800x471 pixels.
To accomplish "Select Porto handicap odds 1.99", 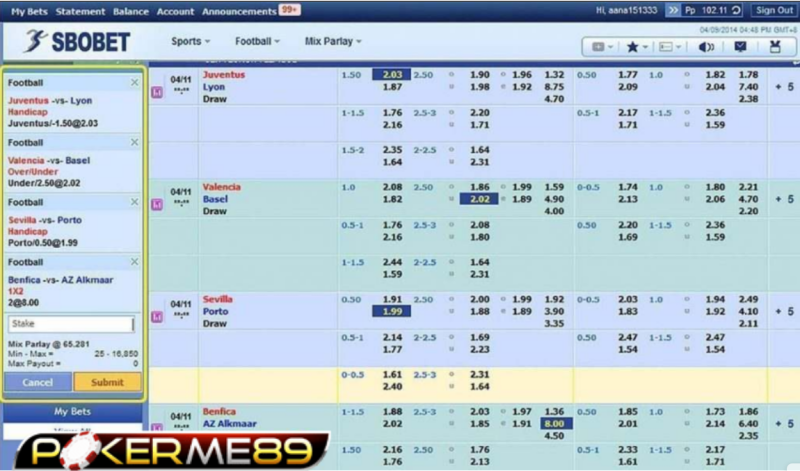I will (x=392, y=311).
